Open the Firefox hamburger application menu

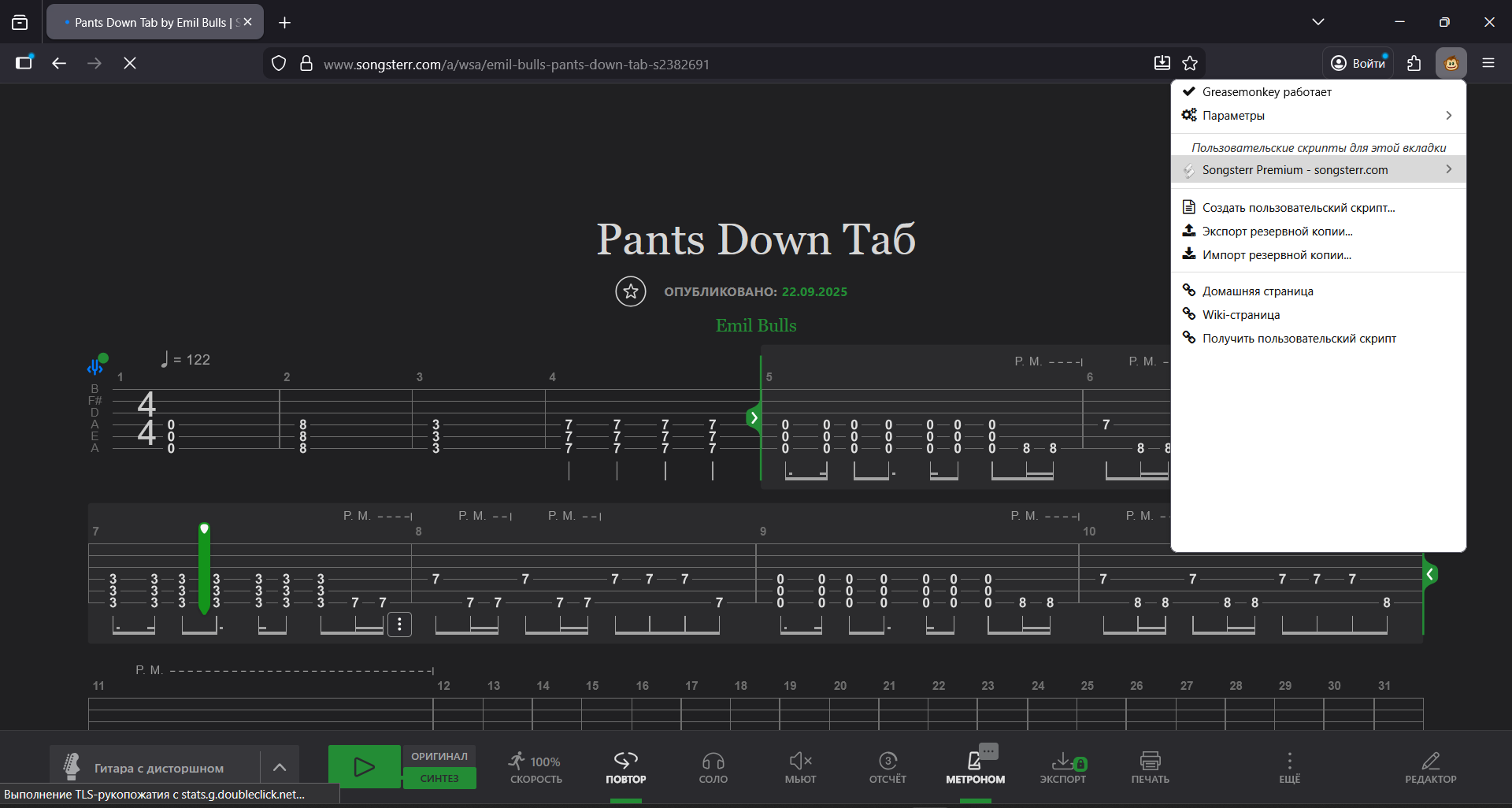coord(1488,63)
